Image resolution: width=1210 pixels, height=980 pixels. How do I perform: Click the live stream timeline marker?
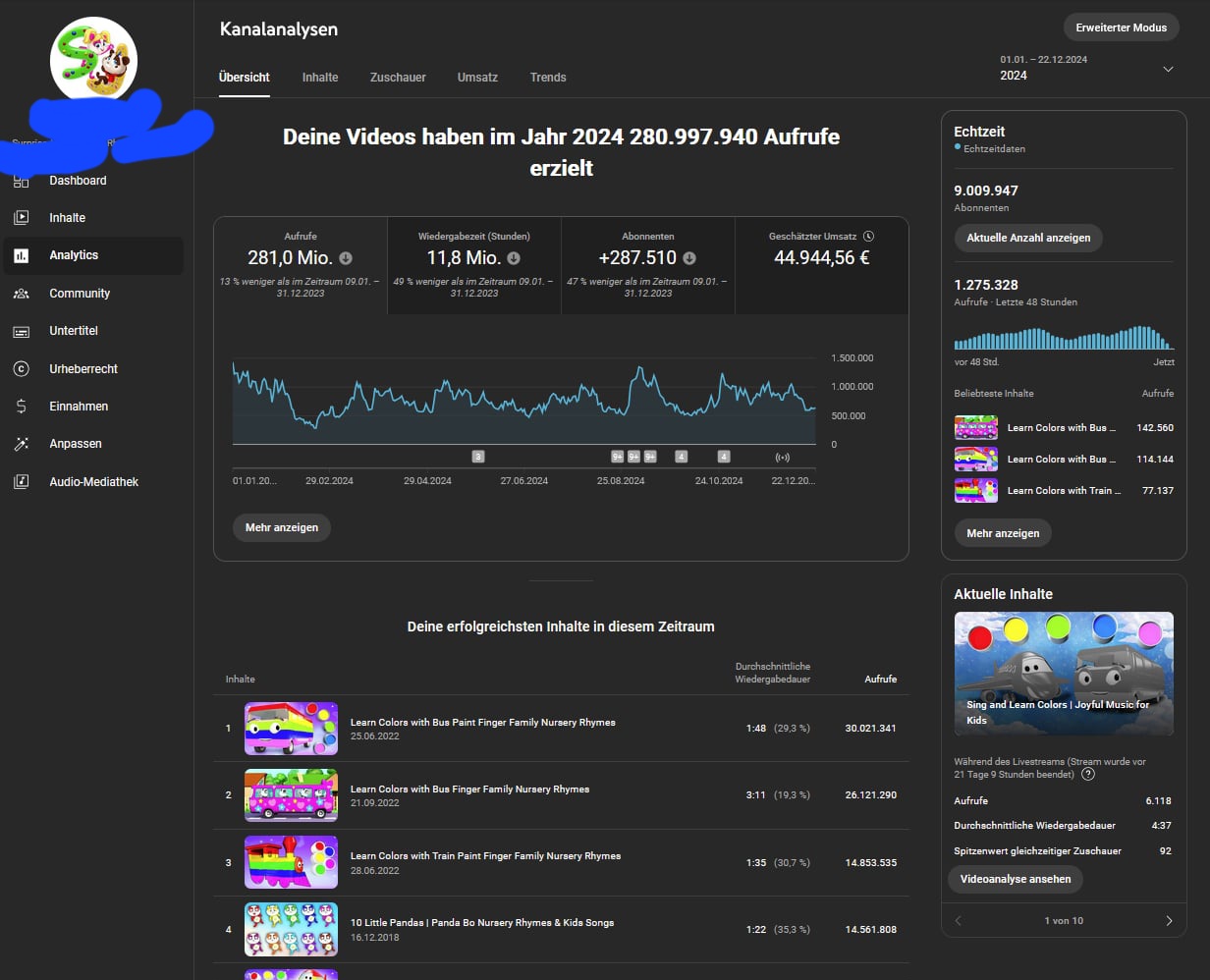(x=783, y=457)
